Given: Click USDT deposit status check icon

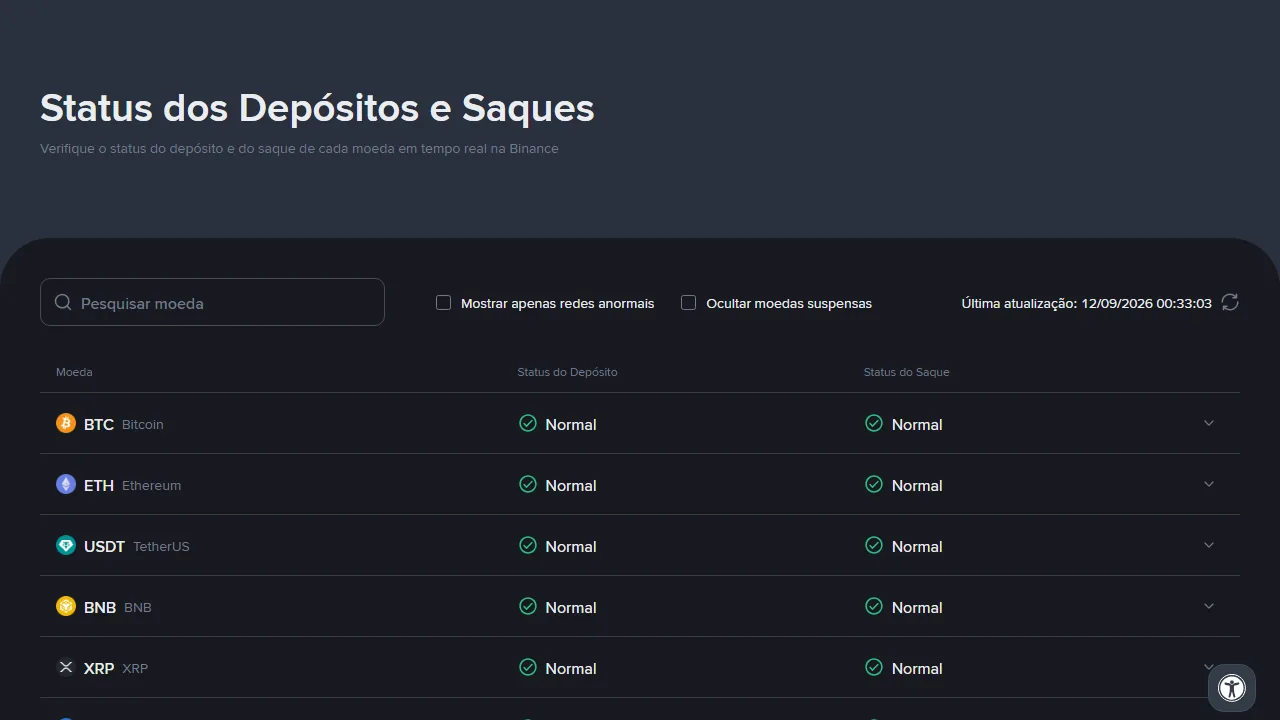Looking at the screenshot, I should coord(528,545).
